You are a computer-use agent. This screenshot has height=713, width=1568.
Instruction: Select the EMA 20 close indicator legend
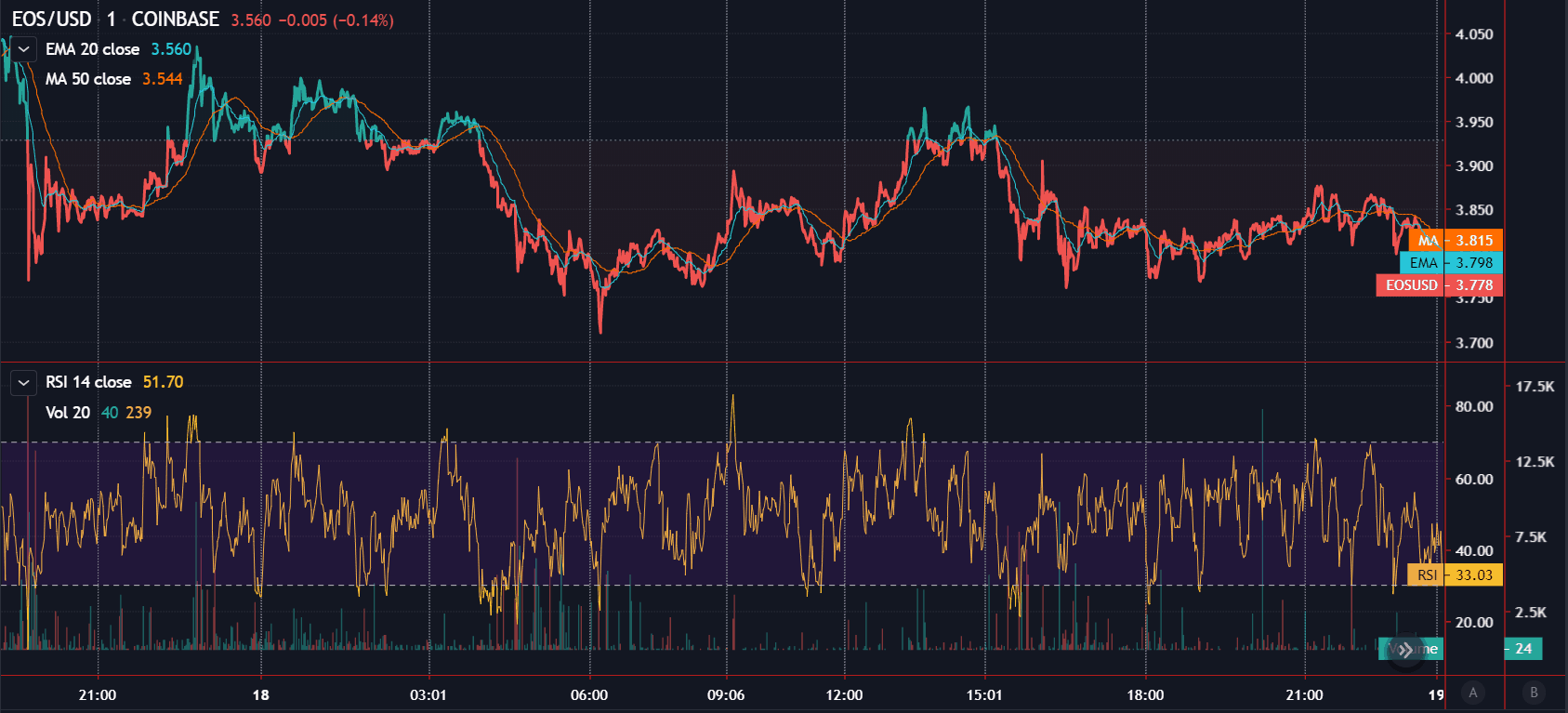click(92, 49)
